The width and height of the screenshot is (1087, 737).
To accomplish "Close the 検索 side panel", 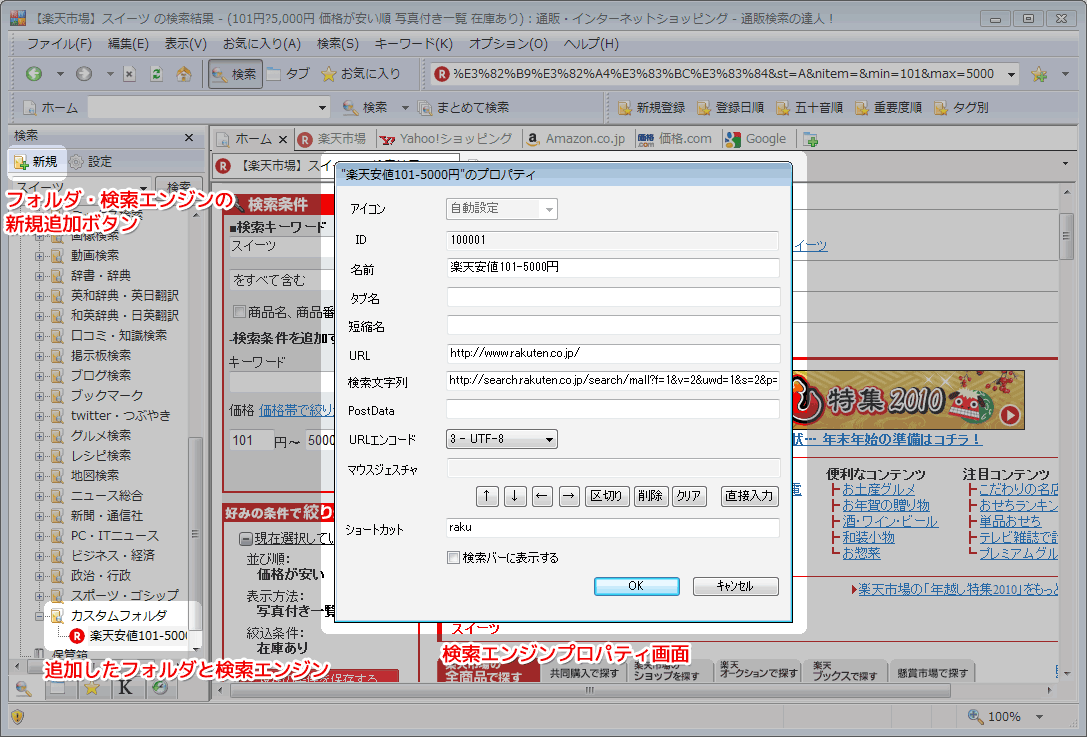I will point(189,137).
